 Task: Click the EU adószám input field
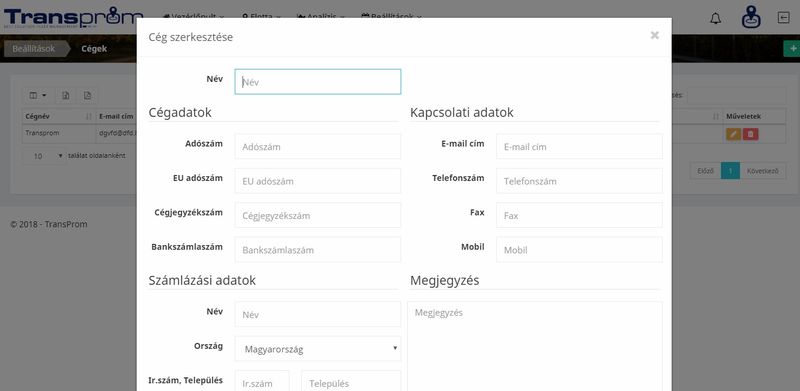[x=318, y=181]
